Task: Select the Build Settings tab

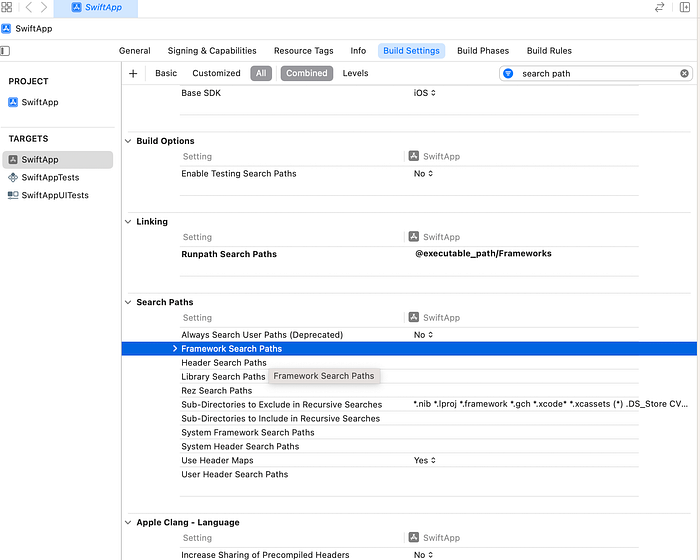Action: tap(411, 51)
